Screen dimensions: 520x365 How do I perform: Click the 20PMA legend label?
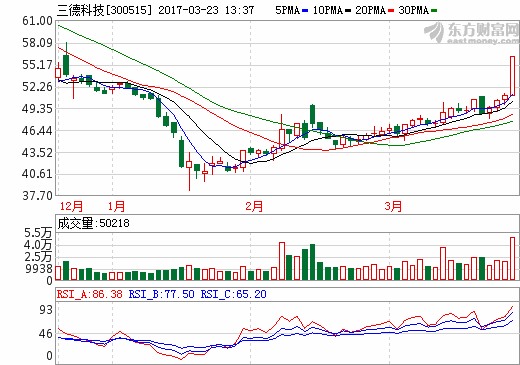pos(371,10)
